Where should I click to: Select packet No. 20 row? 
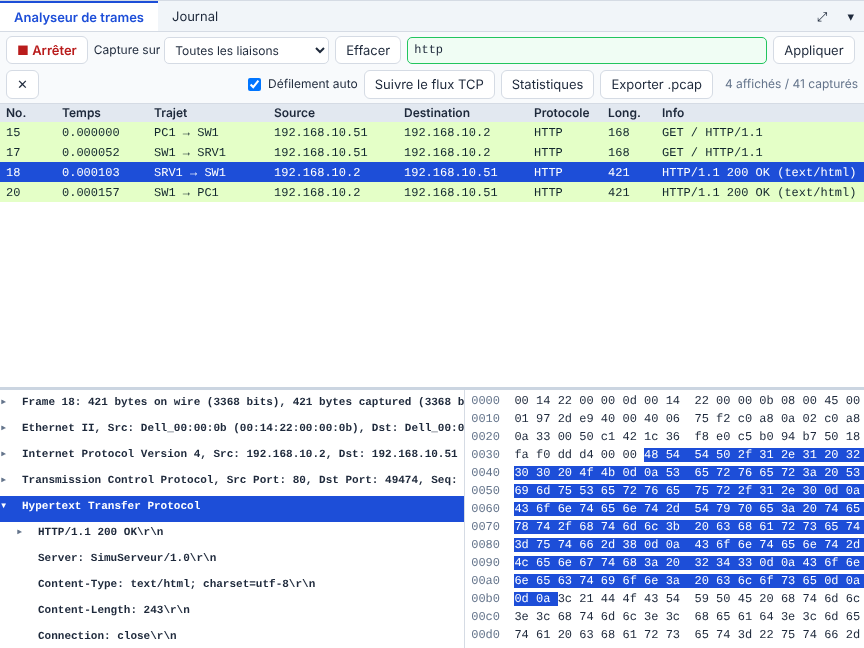[x=432, y=192]
